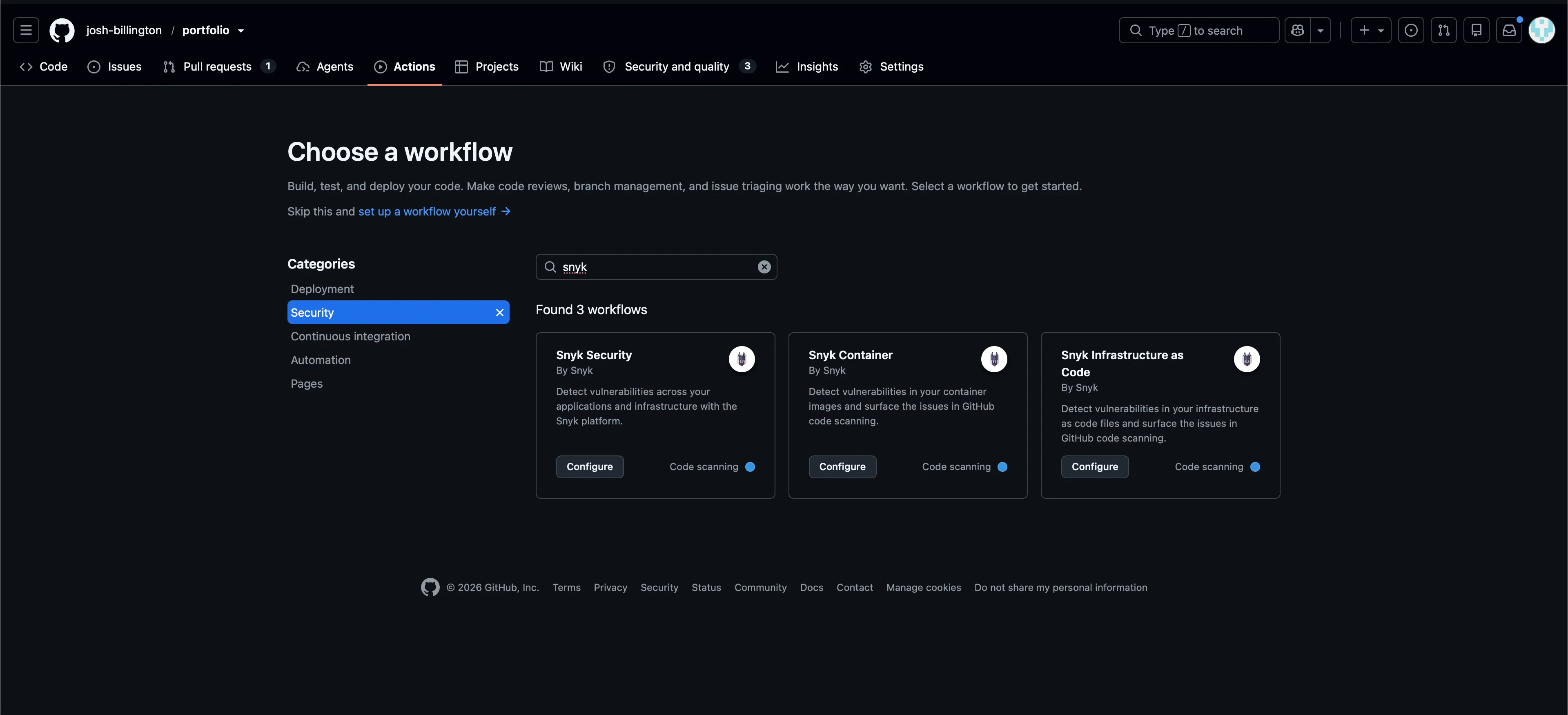Click the workflow search field containing snyk
Screen dimensions: 1568x715
click(656, 266)
